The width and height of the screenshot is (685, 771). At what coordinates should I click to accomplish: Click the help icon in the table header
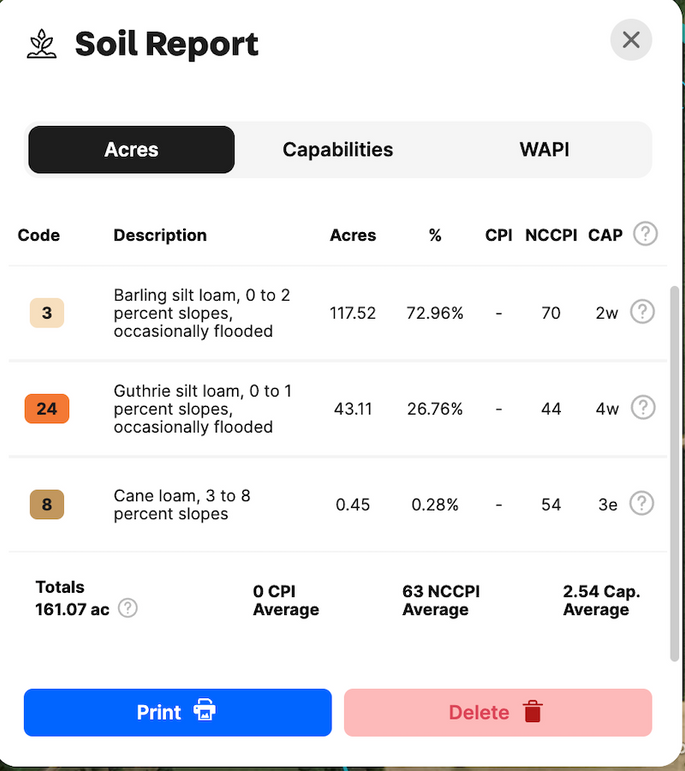coord(645,234)
